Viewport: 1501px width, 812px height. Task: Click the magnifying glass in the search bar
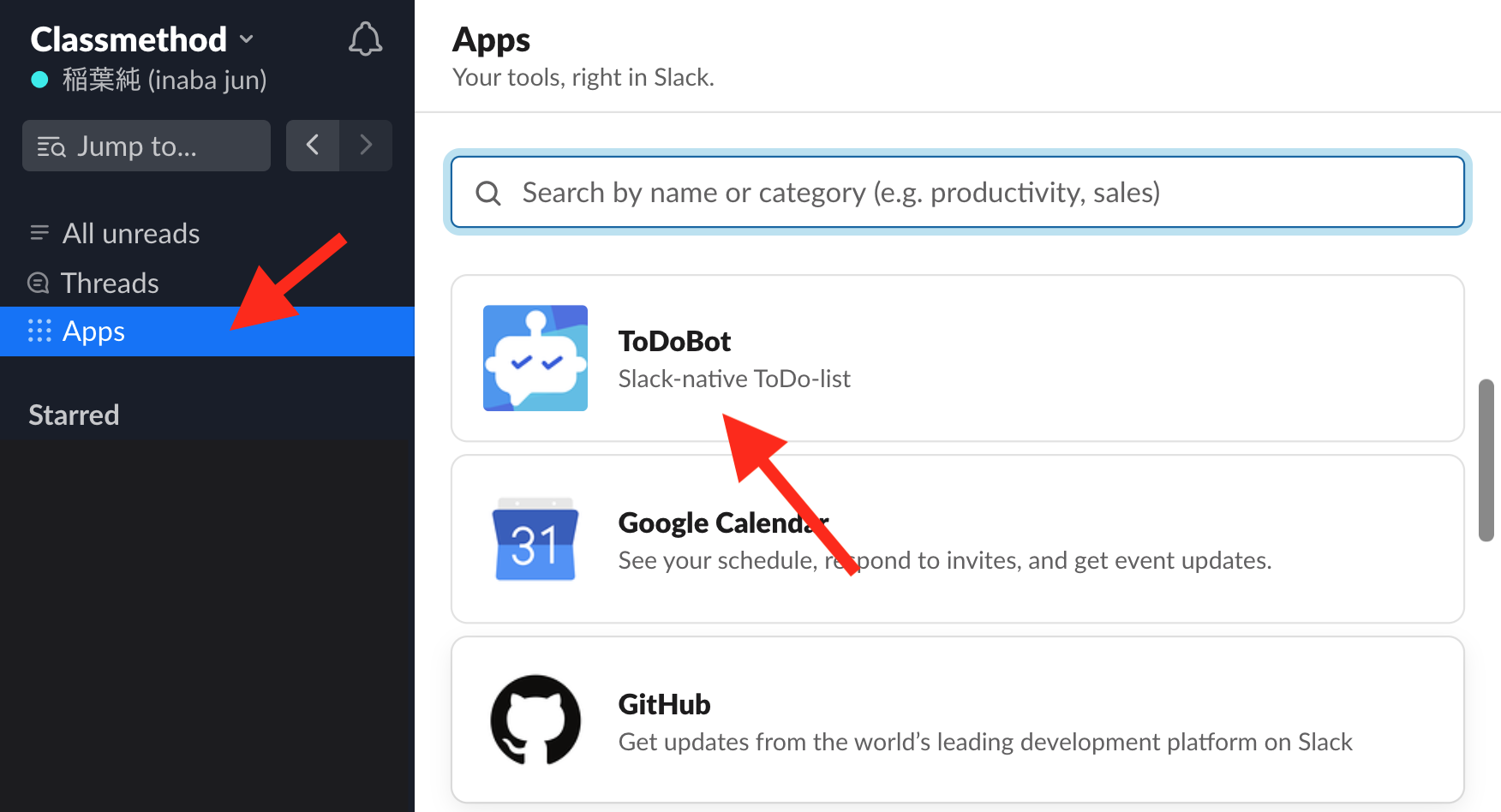click(x=488, y=192)
